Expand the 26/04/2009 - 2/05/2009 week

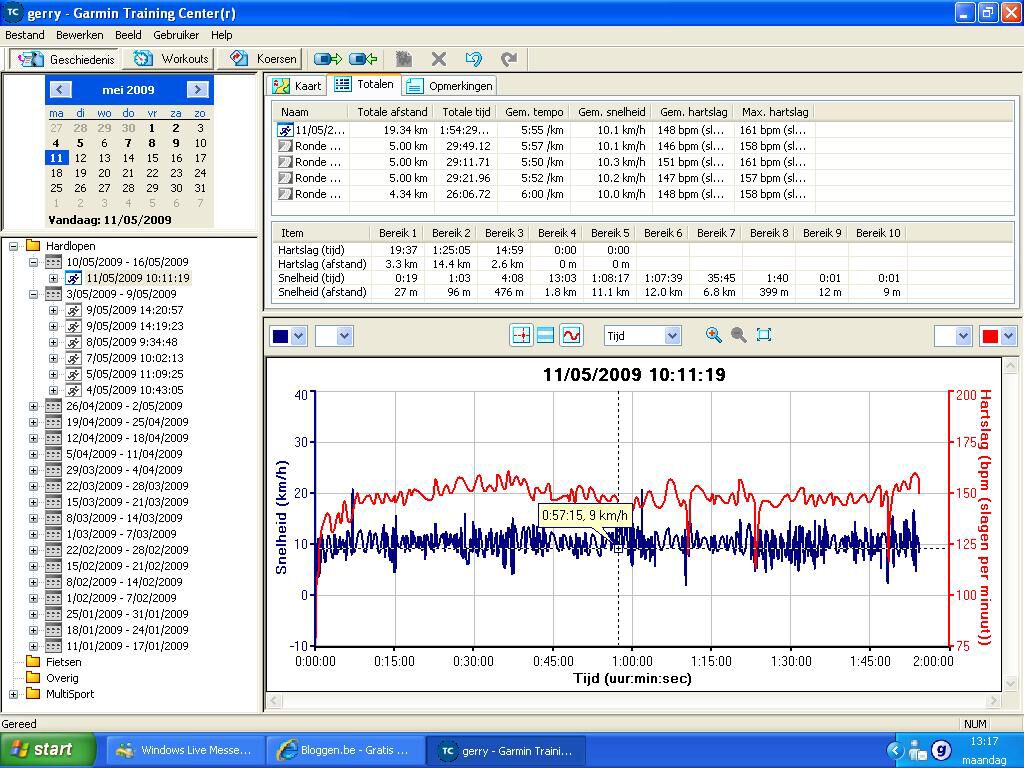pyautogui.click(x=33, y=406)
